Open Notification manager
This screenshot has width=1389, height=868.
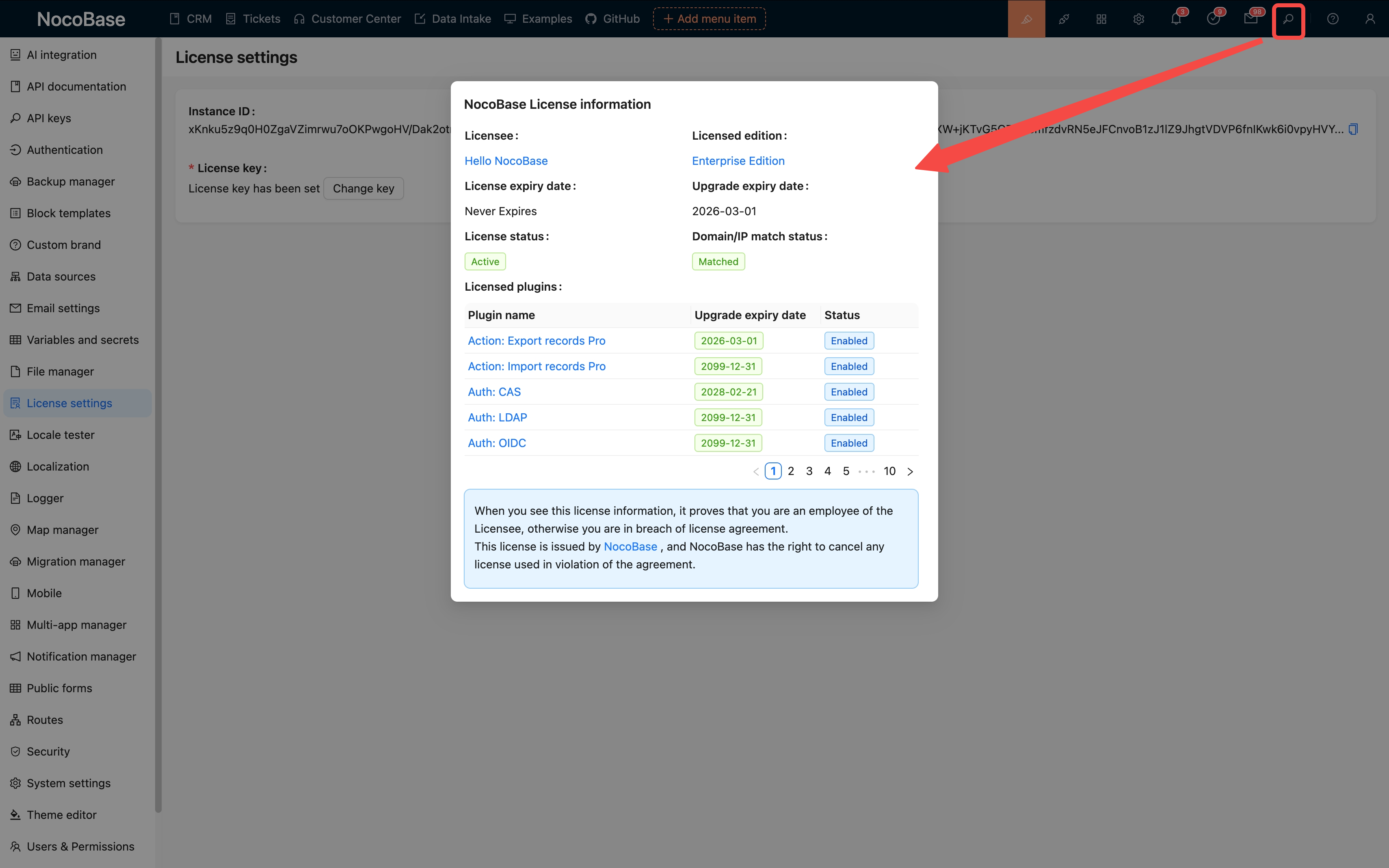(x=78, y=657)
